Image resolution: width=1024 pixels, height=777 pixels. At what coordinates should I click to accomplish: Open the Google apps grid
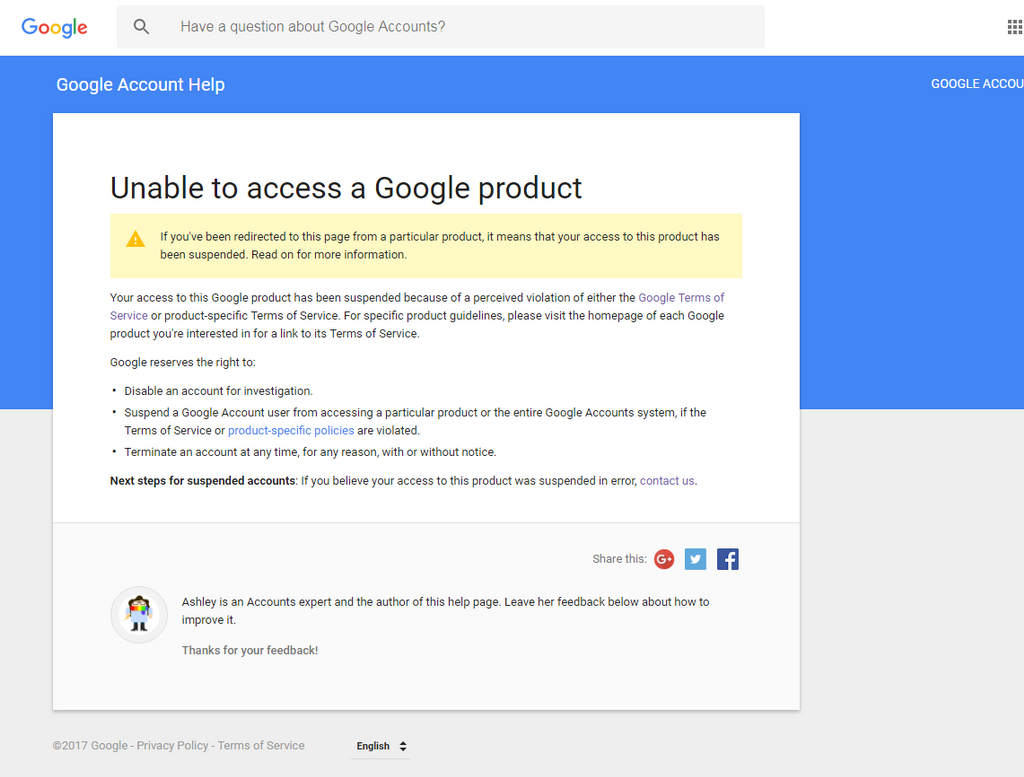[x=1014, y=27]
